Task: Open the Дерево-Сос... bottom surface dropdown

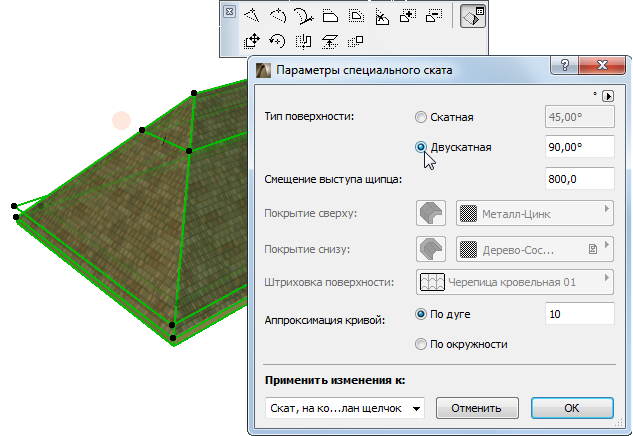Action: (x=535, y=249)
